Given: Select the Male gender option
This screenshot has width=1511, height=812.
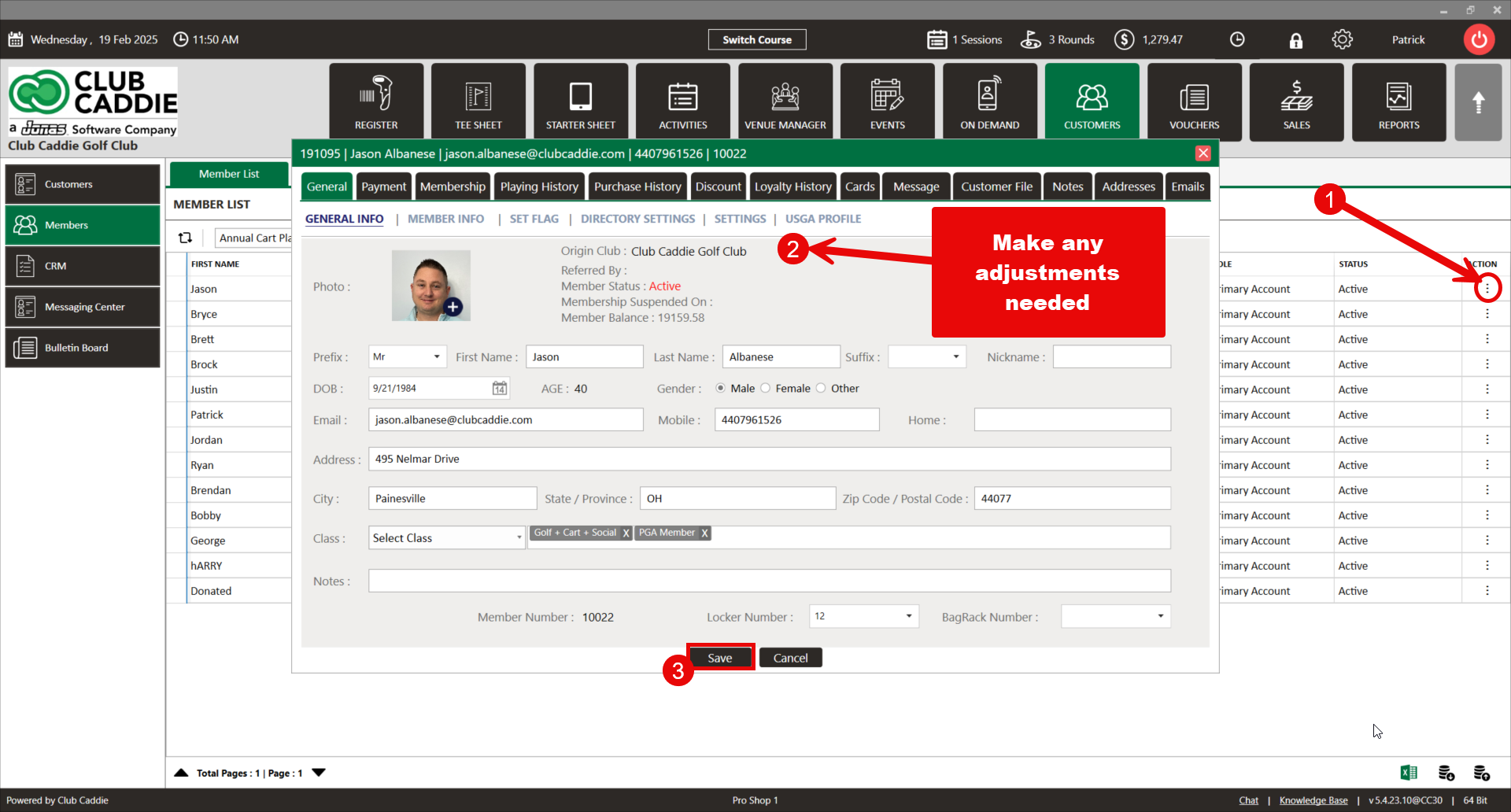Looking at the screenshot, I should pyautogui.click(x=720, y=388).
